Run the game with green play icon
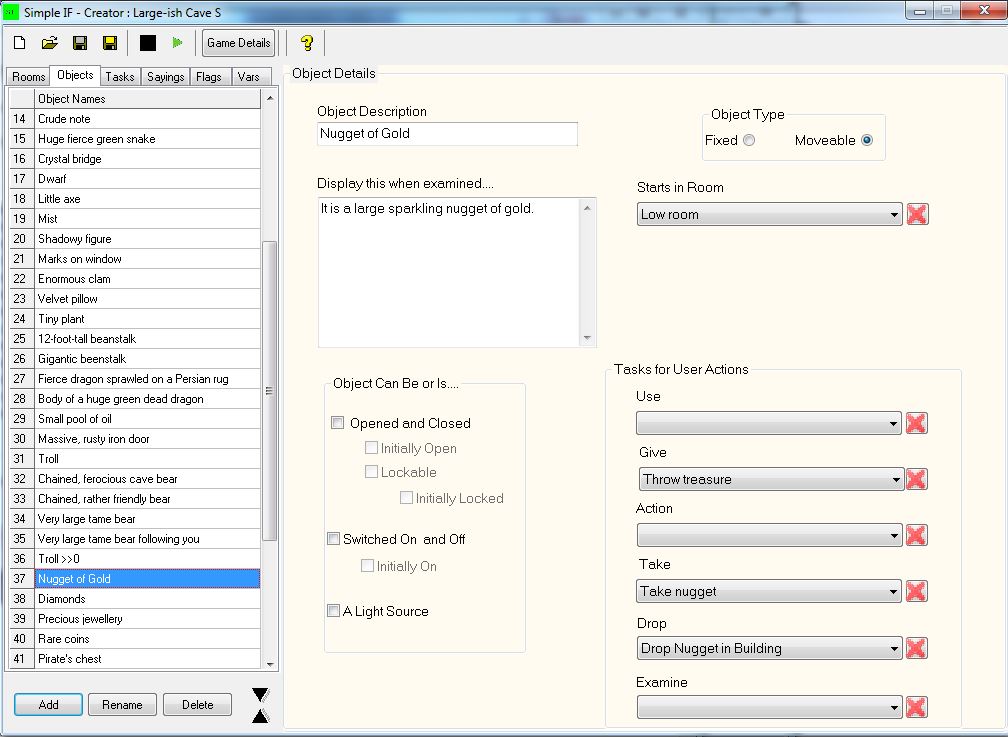This screenshot has height=737, width=1008. tap(177, 43)
